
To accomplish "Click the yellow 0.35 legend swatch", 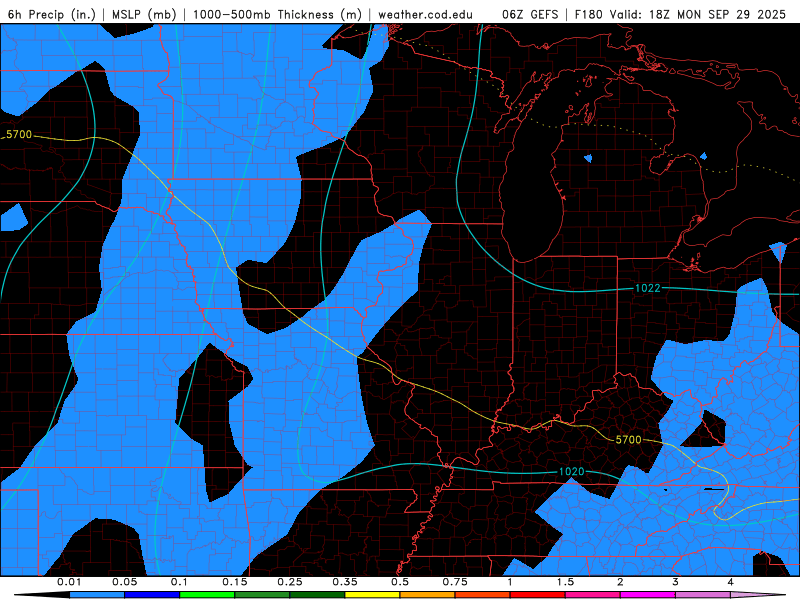I will 372,595.
